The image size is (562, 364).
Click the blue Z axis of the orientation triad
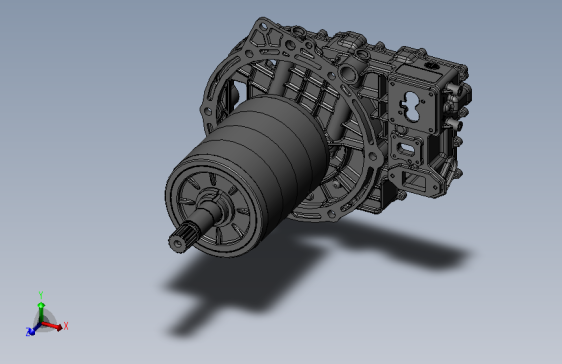click(33, 329)
